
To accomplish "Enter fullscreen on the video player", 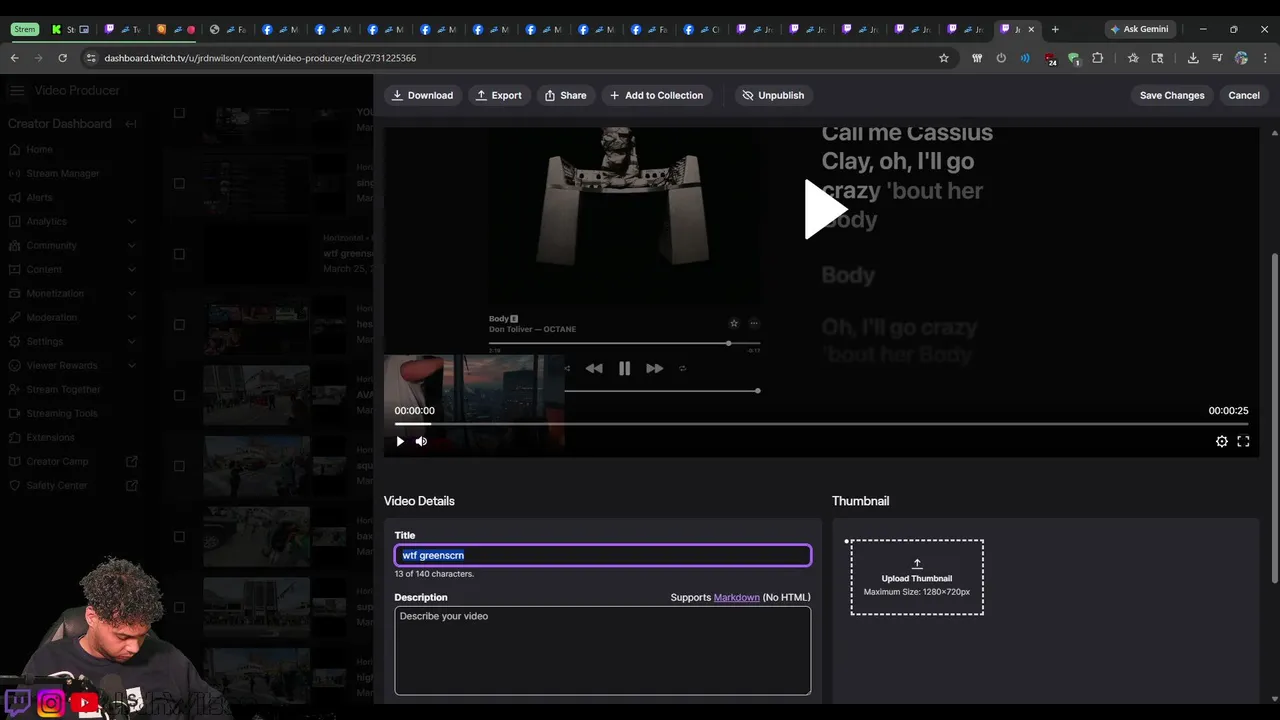I will (1243, 441).
